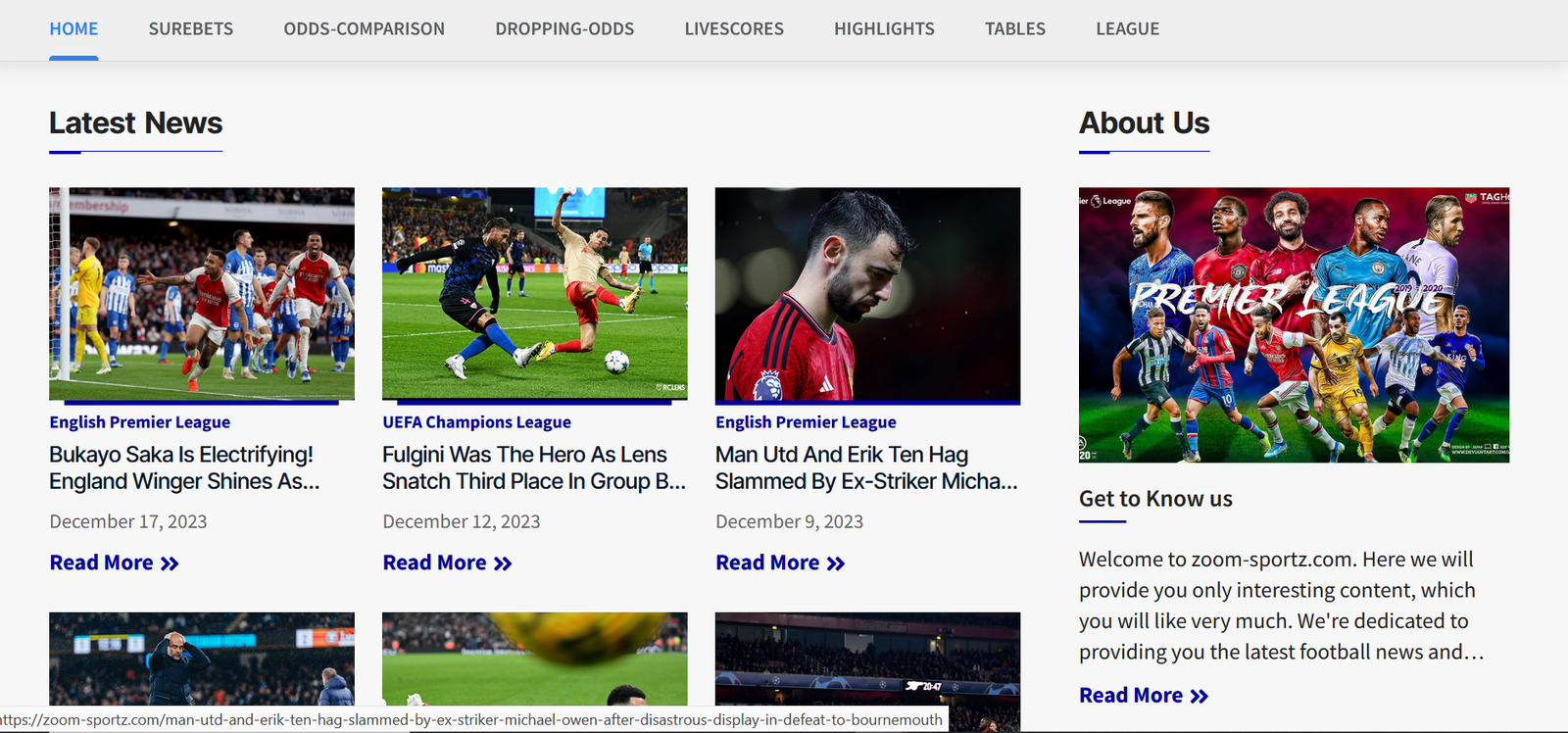Open the LEAGUE menu item
This screenshot has height=733, width=1568.
pos(1127,29)
